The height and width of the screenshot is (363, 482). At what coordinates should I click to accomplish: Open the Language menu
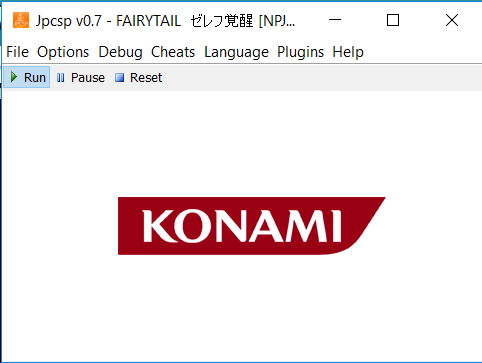(x=236, y=52)
